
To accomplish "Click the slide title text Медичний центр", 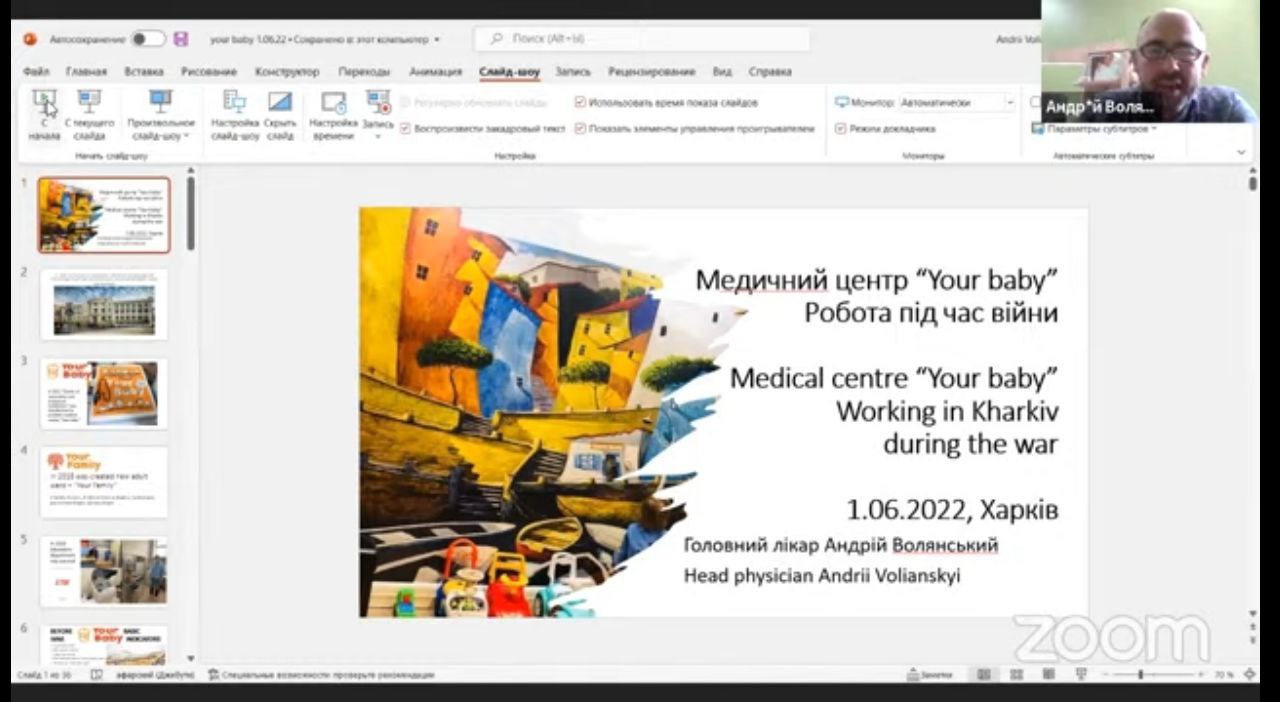I will [x=877, y=279].
